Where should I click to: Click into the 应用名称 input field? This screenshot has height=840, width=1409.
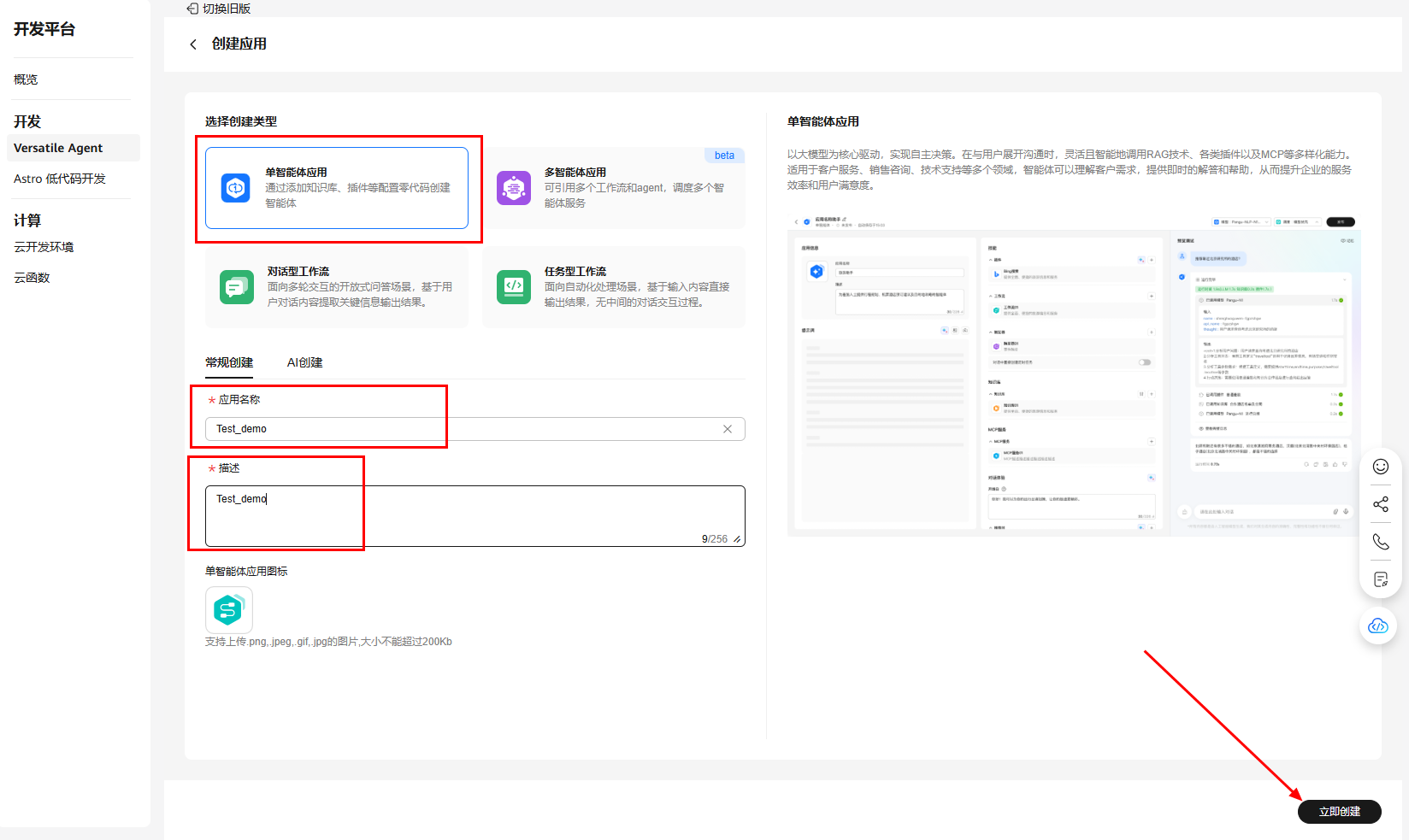(462, 429)
